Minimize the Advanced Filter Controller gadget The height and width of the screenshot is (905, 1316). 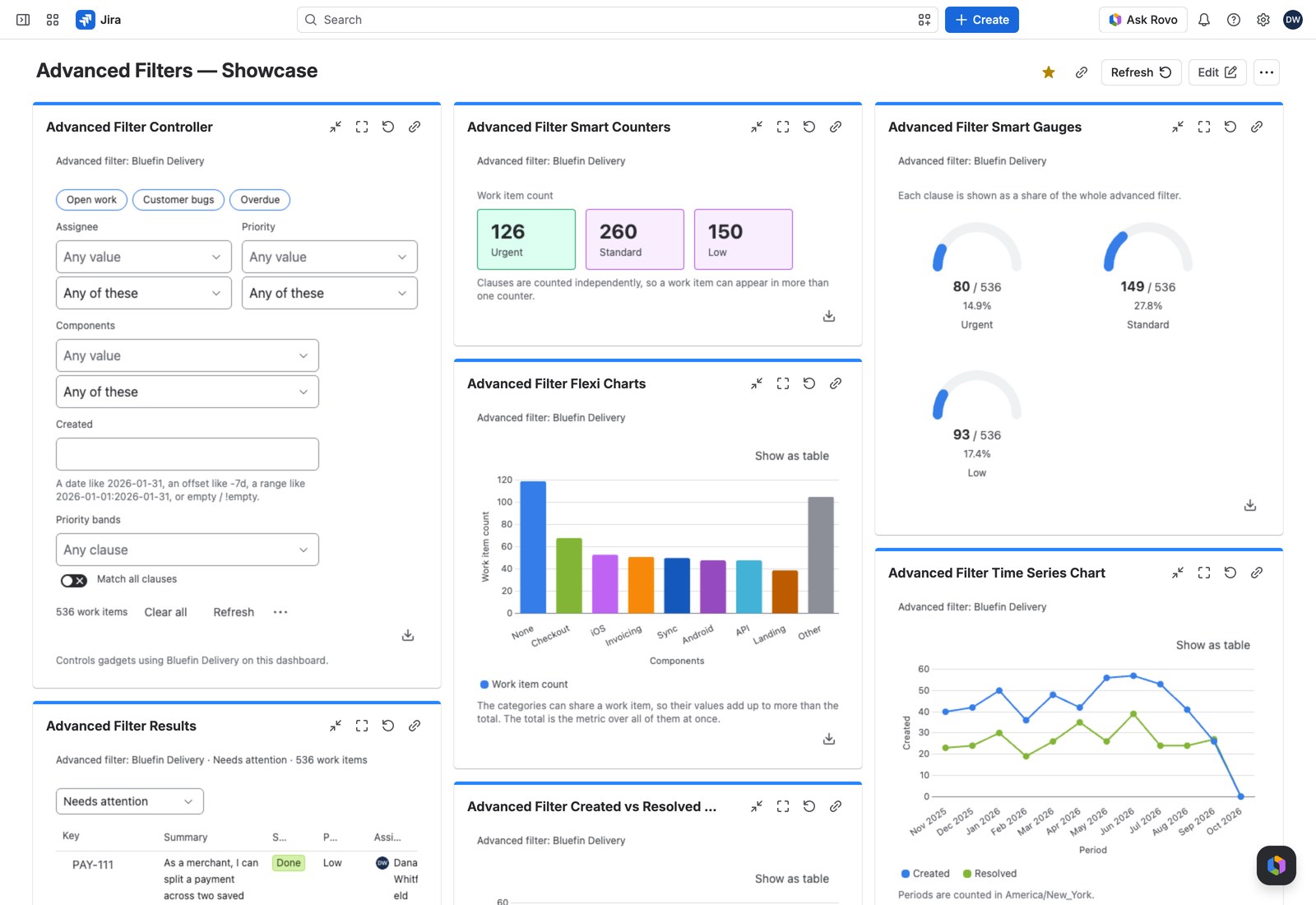coord(336,127)
